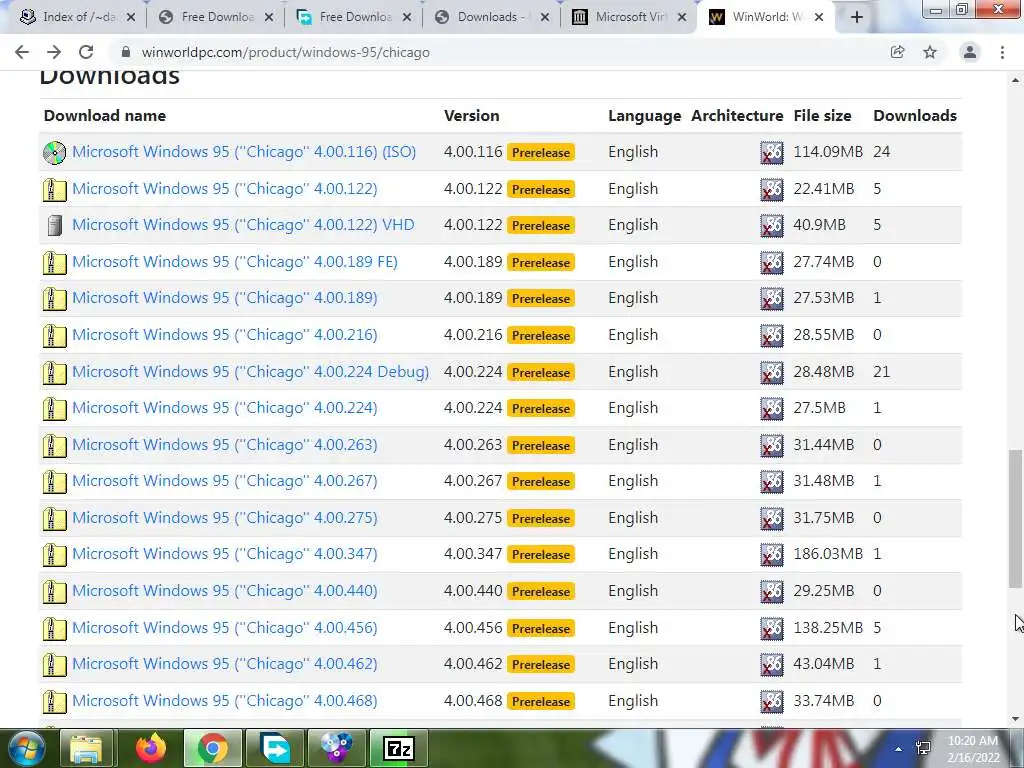This screenshot has width=1024, height=768.
Task: Share this page via the address bar icon
Action: click(x=898, y=52)
